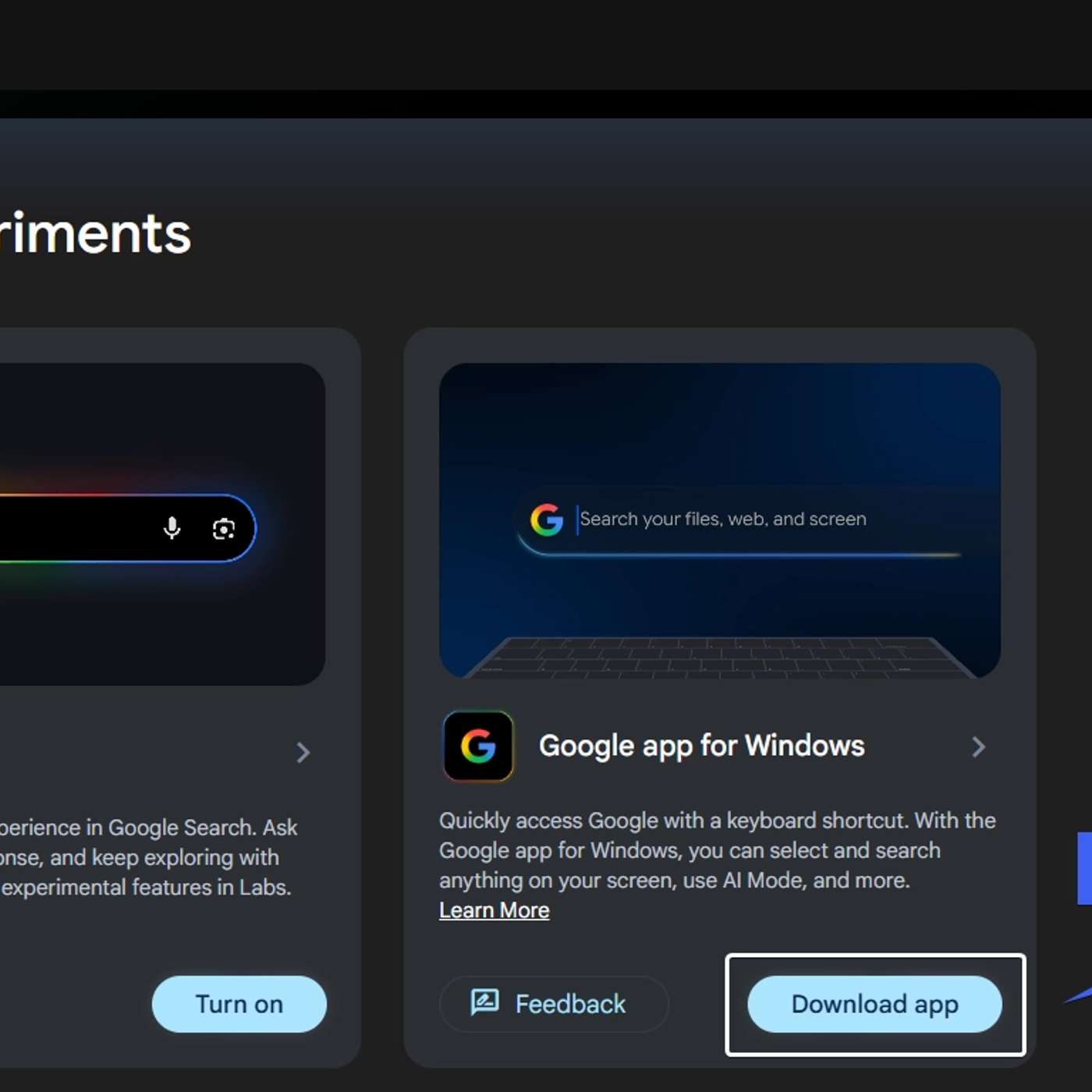Image resolution: width=1092 pixels, height=1092 pixels.
Task: Open the Google app for Windows card chevron
Action: coord(980,746)
